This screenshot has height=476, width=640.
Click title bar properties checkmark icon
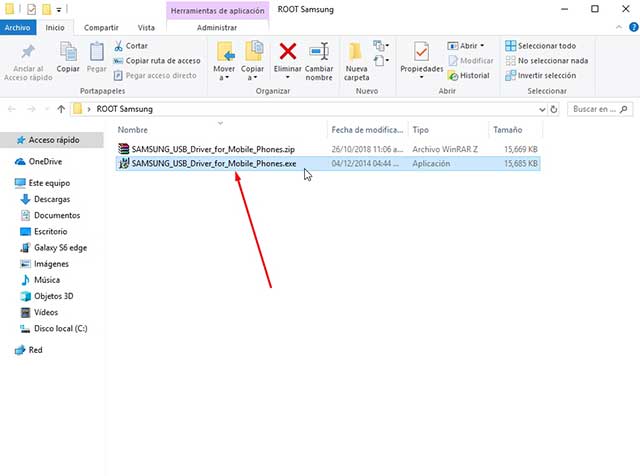pos(31,9)
